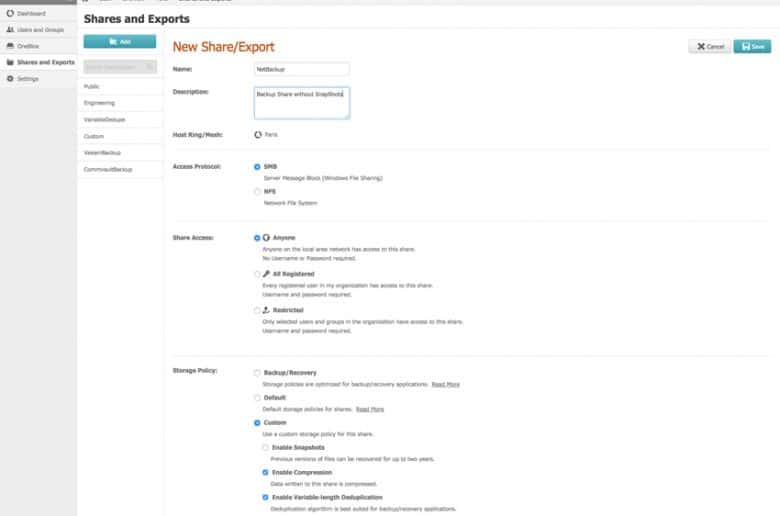Image resolution: width=780 pixels, height=516 pixels.
Task: Click the key icon beside All Registered
Action: tap(266, 274)
